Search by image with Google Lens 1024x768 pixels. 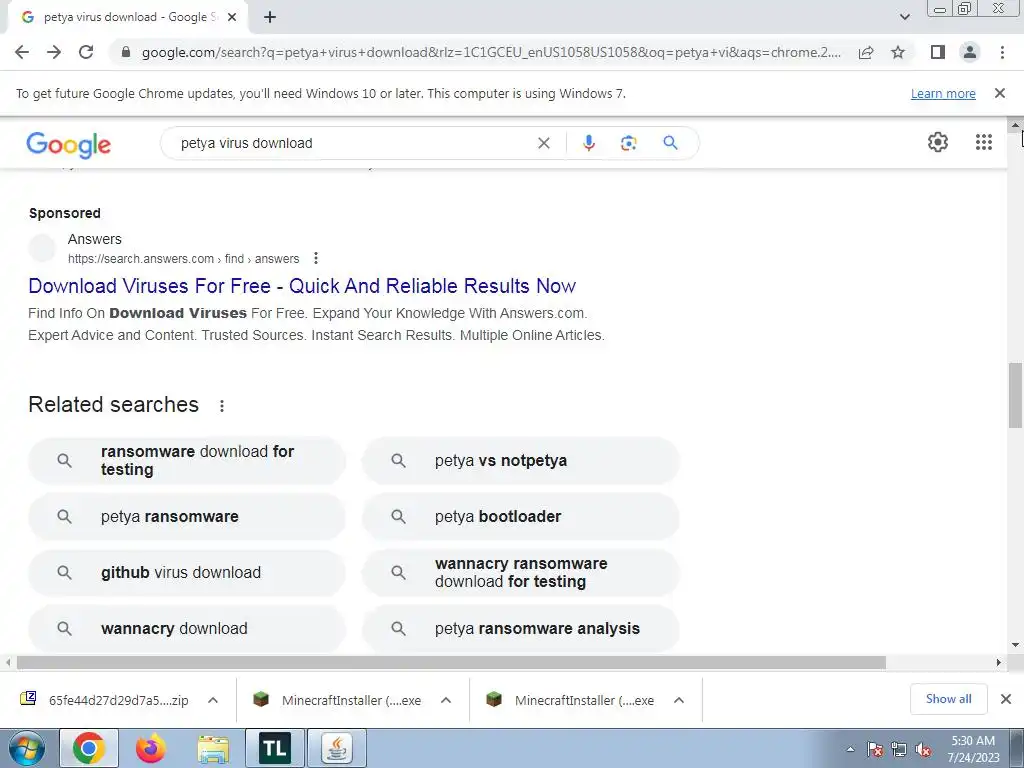[628, 143]
